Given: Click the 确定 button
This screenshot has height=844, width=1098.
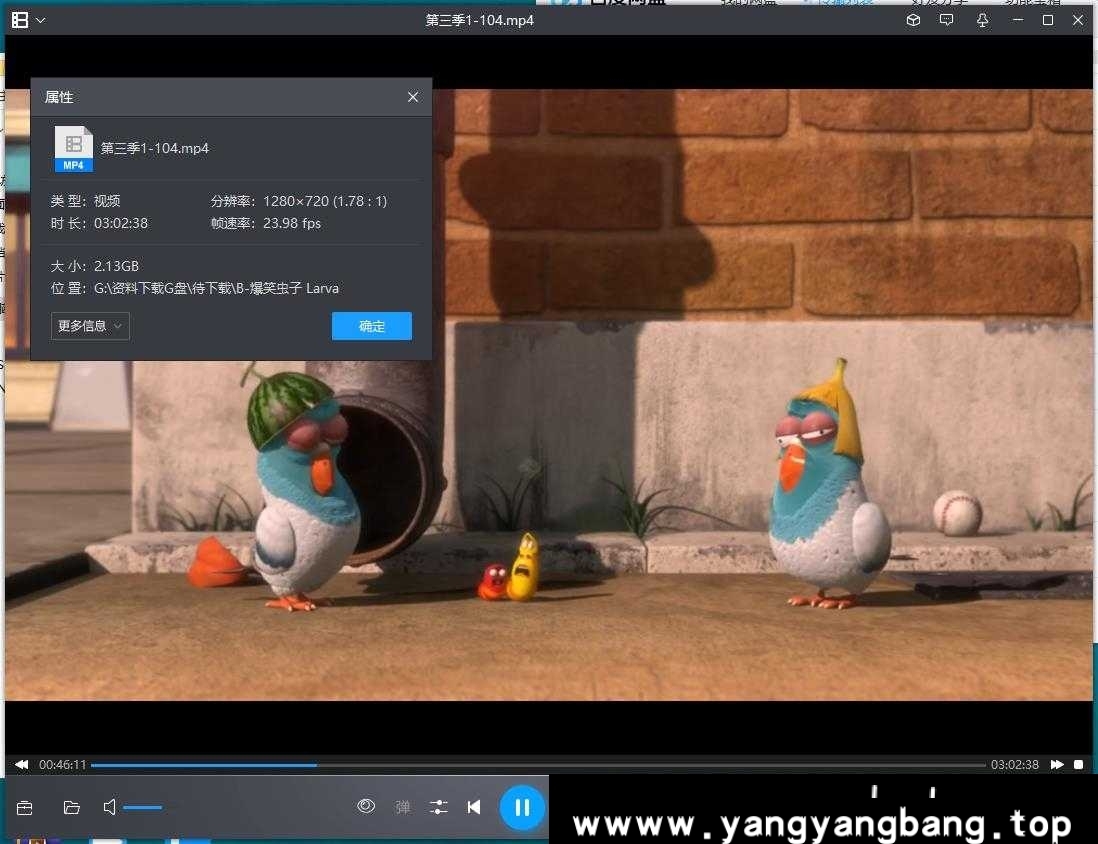Looking at the screenshot, I should coord(371,326).
